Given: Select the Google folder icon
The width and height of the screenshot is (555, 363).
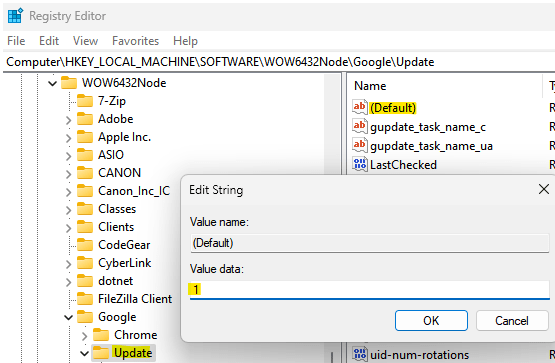Looking at the screenshot, I should tap(85, 317).
